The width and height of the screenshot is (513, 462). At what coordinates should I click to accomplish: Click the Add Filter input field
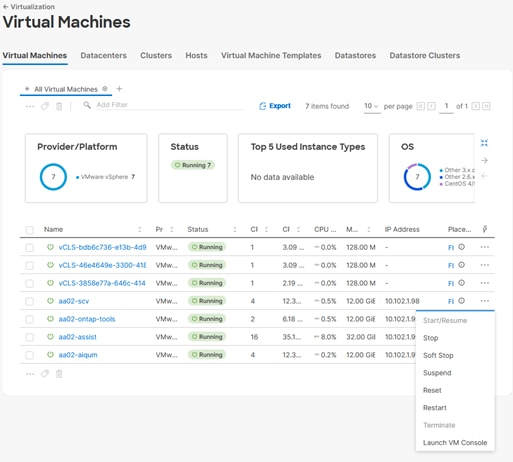click(168, 105)
